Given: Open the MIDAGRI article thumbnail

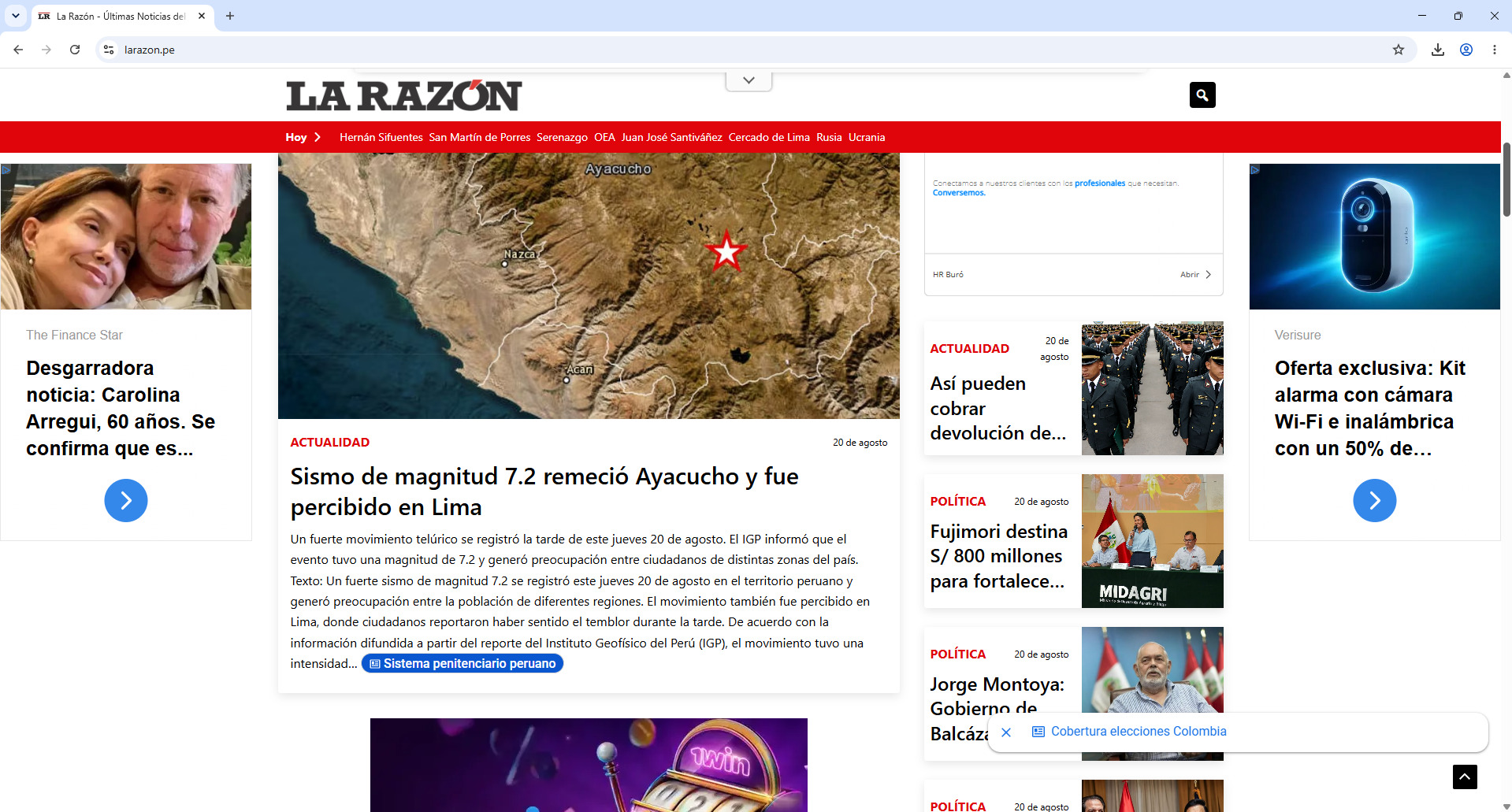Looking at the screenshot, I should tap(1153, 541).
